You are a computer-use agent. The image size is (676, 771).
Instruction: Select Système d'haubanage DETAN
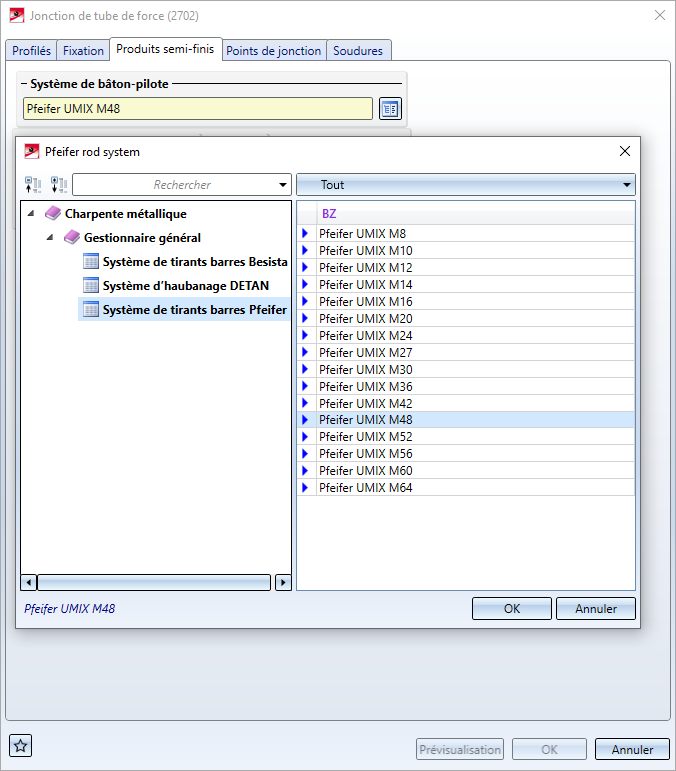(186, 286)
